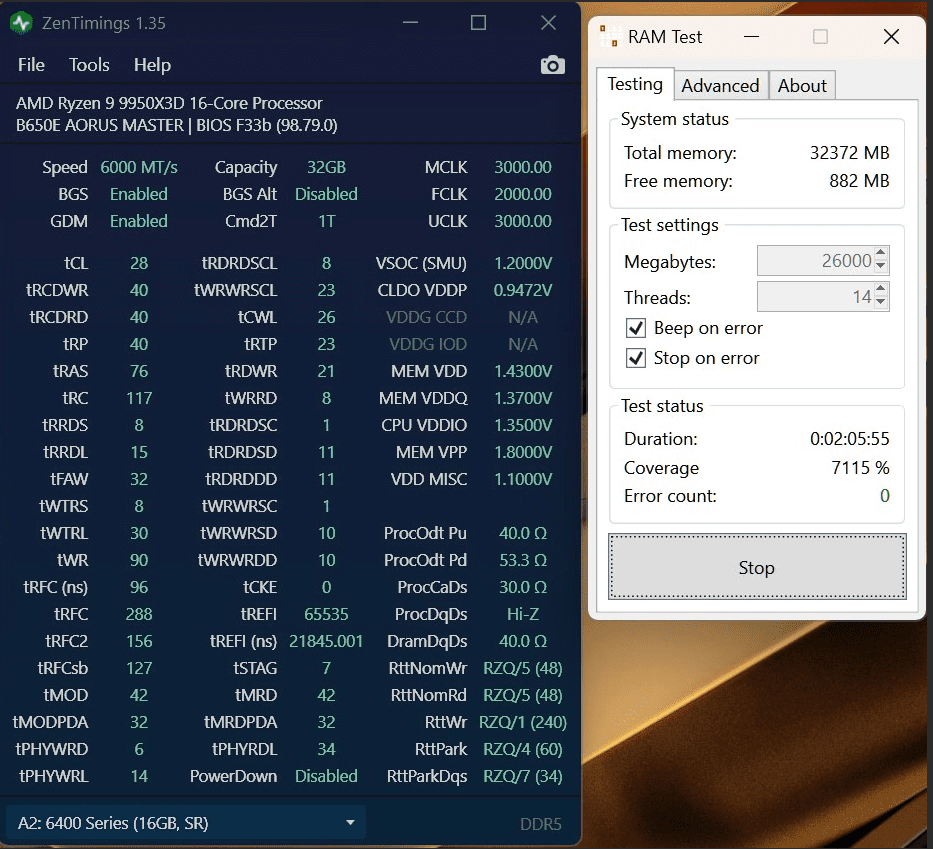This screenshot has width=933, height=849.
Task: Take a screenshot with the camera icon
Action: (552, 65)
